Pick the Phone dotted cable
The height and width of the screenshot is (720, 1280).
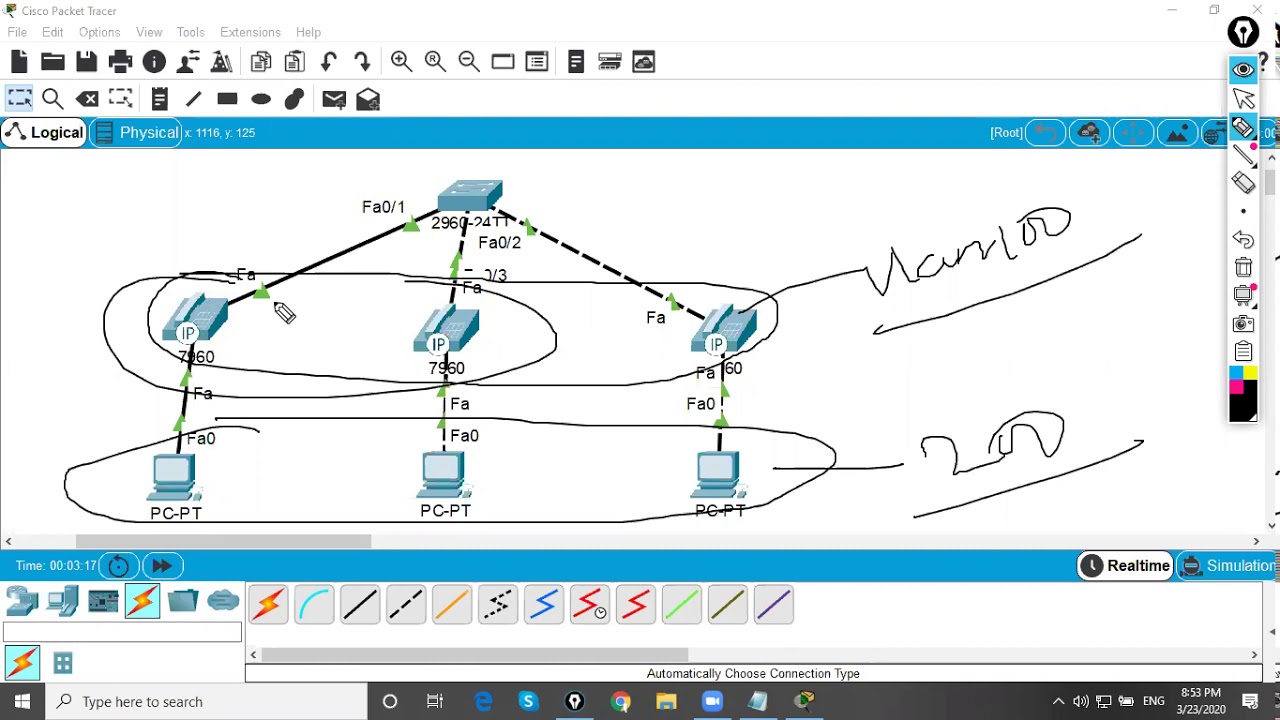pos(498,604)
